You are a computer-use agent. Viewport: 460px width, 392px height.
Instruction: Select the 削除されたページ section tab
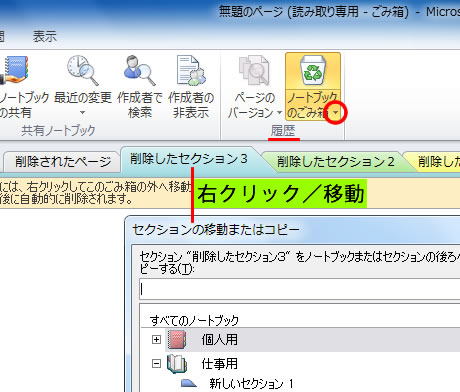click(x=62, y=162)
